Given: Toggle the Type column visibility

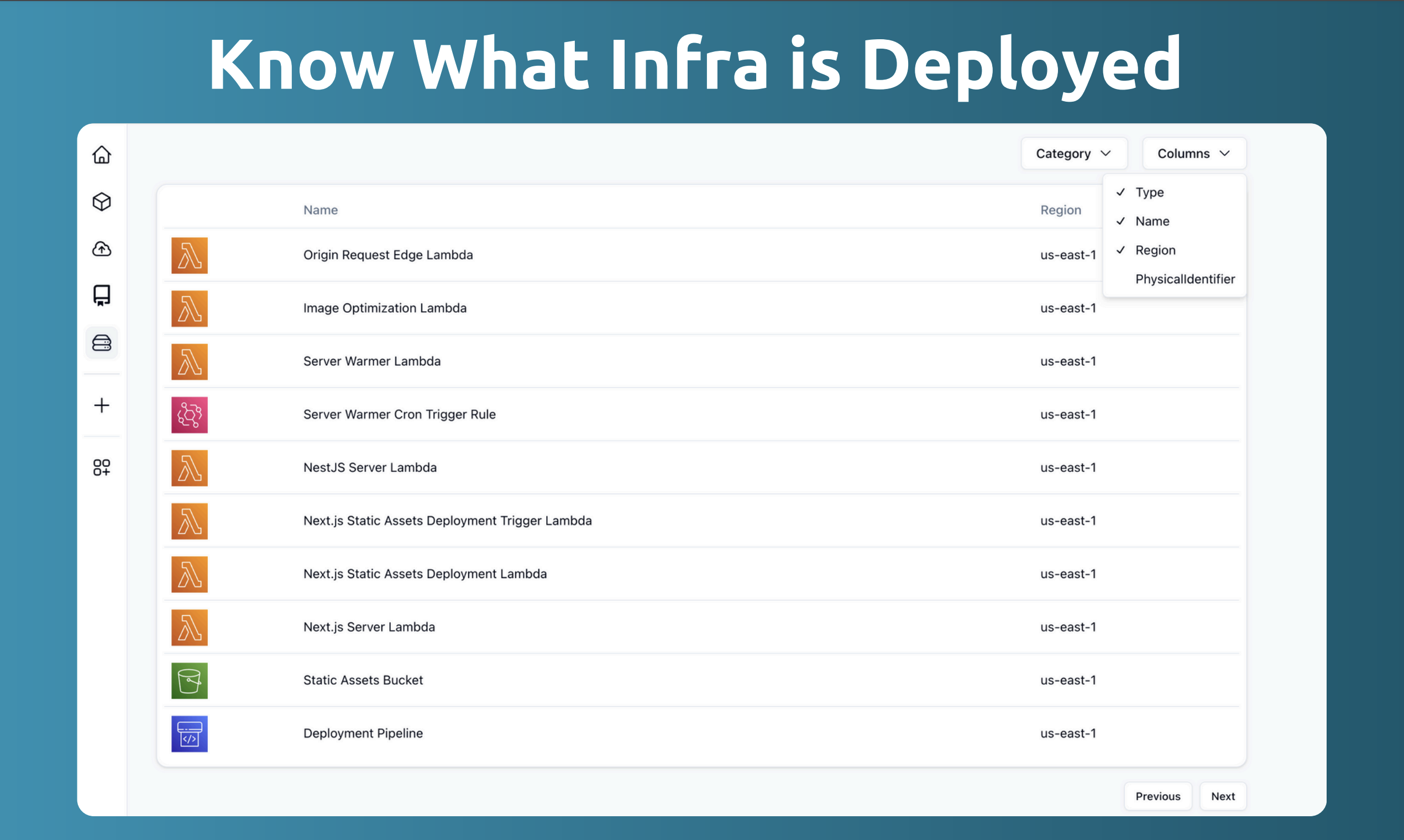Looking at the screenshot, I should tap(1175, 192).
